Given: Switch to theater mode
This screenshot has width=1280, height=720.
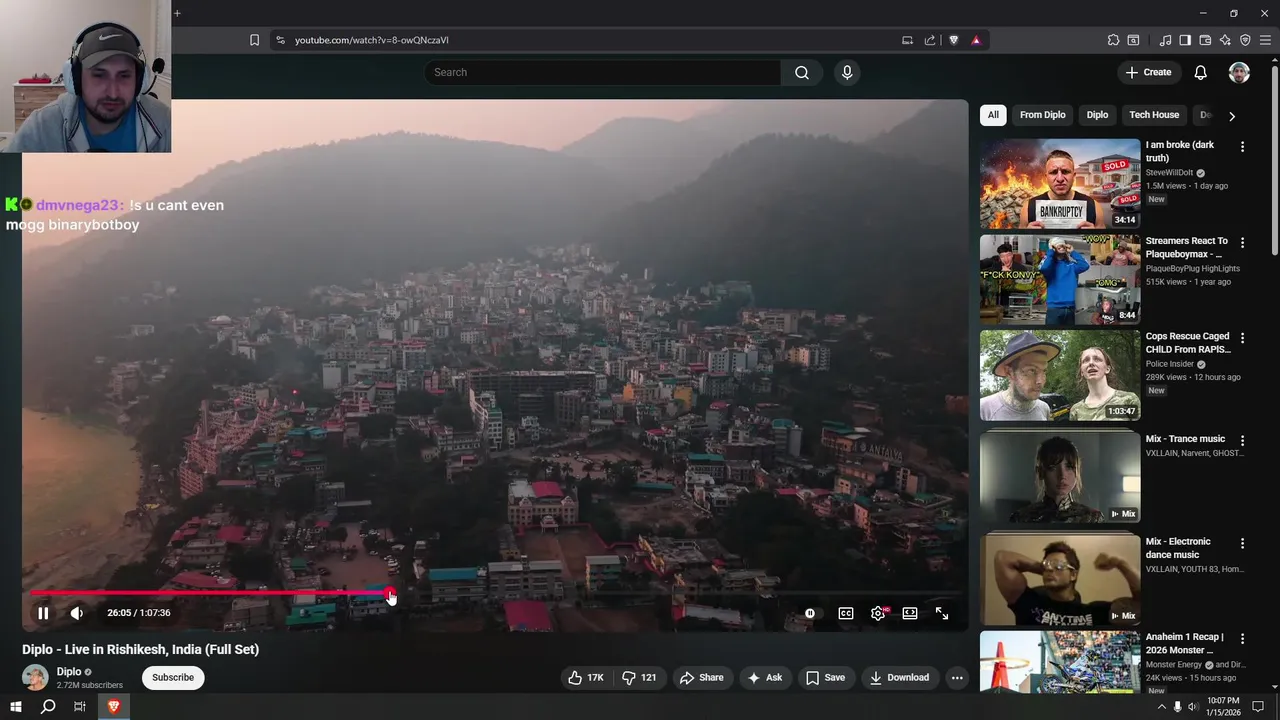Looking at the screenshot, I should [910, 613].
